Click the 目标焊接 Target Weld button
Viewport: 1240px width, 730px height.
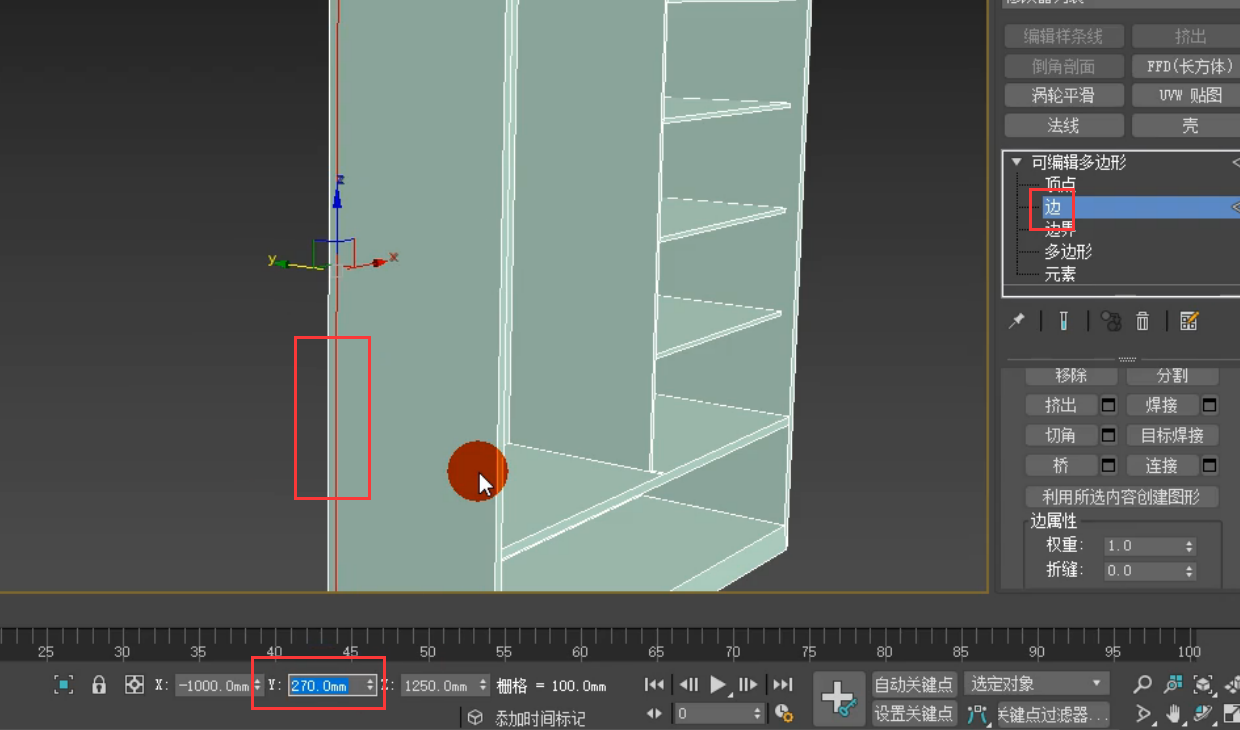click(x=1173, y=435)
